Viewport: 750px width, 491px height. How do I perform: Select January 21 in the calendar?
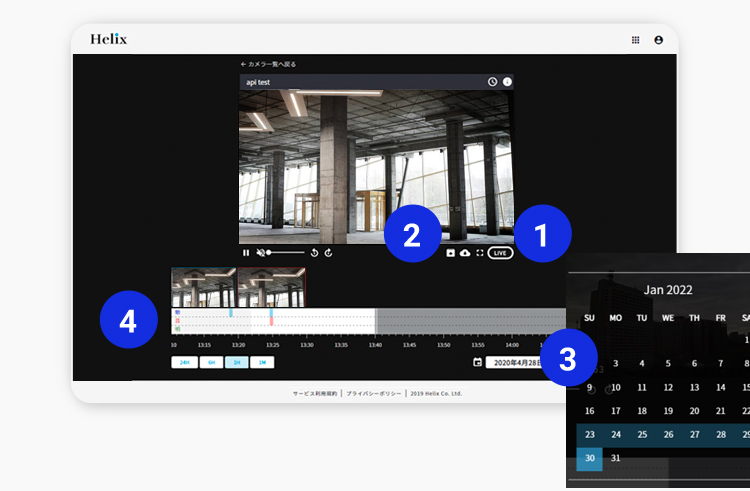[721, 411]
